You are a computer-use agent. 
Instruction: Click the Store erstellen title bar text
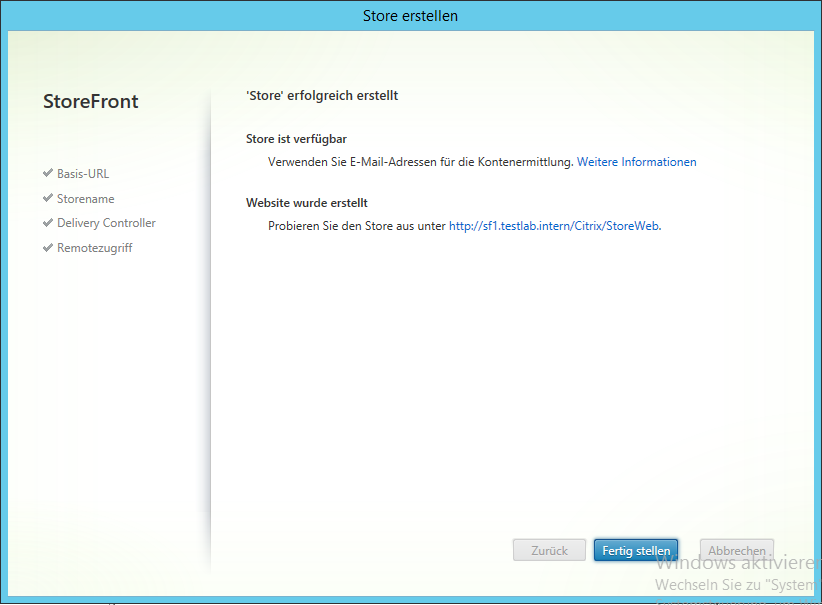tap(410, 16)
